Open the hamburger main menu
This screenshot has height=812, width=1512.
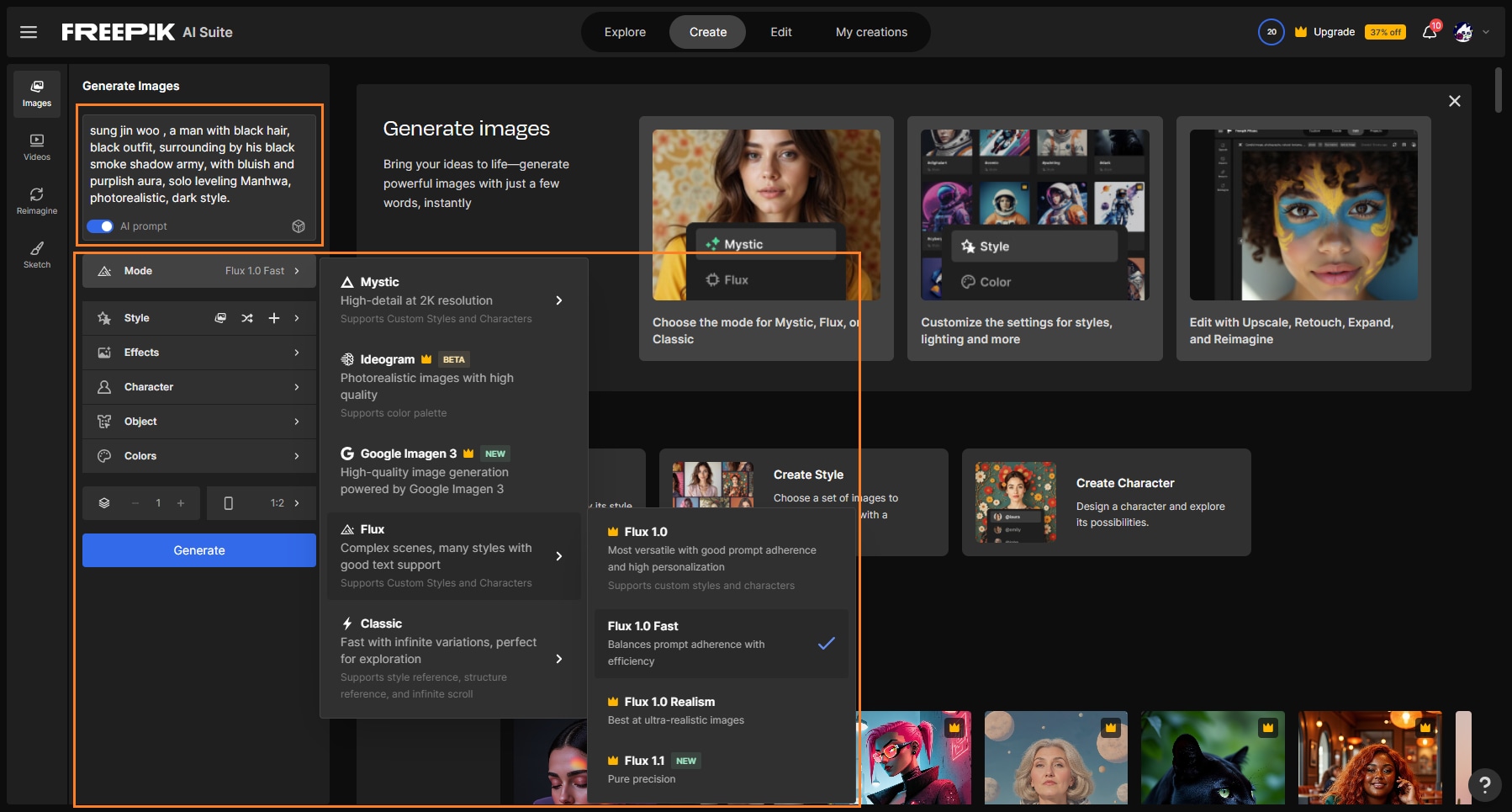pos(29,32)
